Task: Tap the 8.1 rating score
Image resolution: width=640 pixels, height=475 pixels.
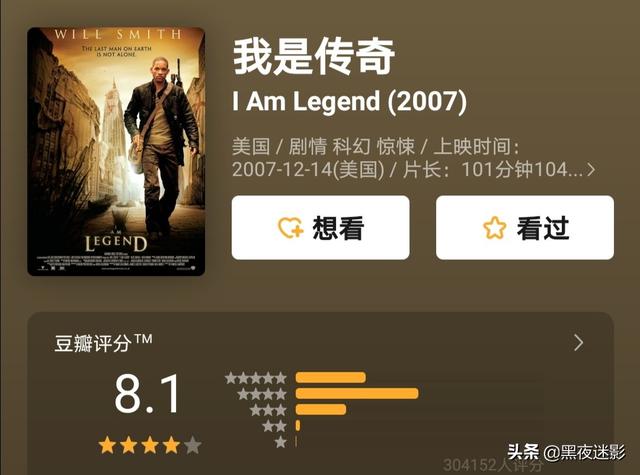Action: 147,394
